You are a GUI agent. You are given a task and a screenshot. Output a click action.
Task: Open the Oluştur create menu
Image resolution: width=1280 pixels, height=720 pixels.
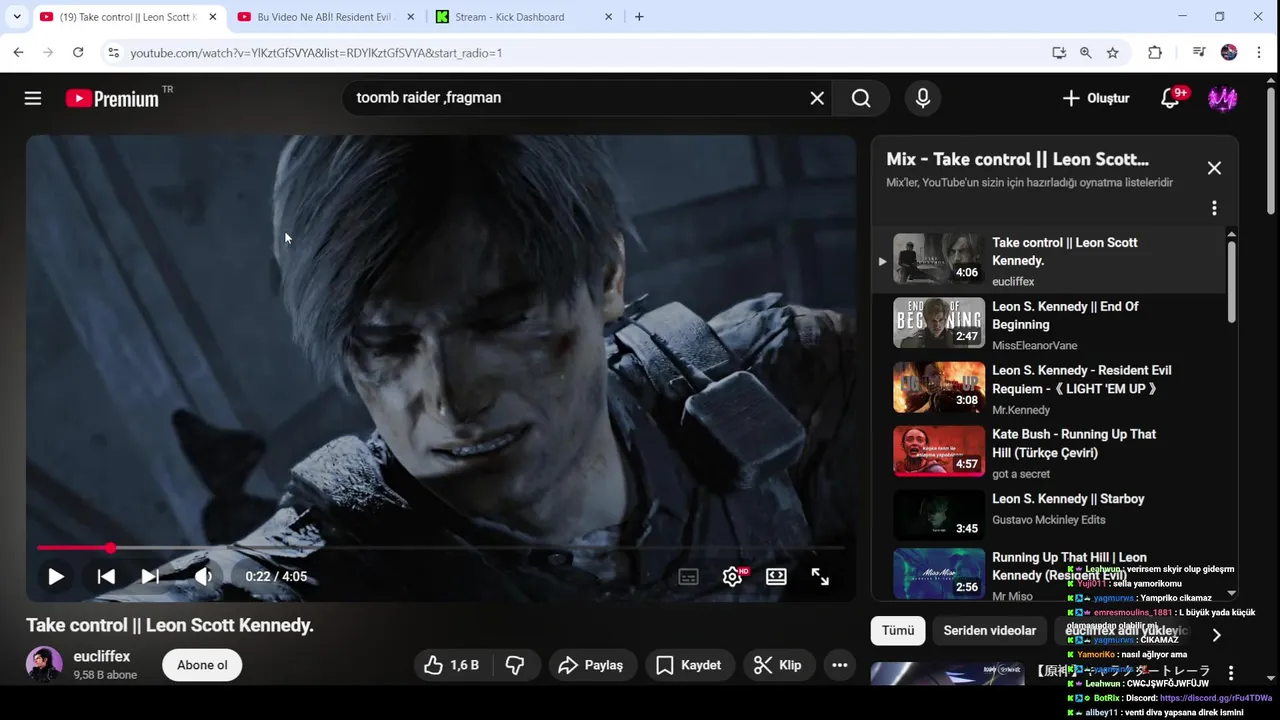pyautogui.click(x=1096, y=98)
